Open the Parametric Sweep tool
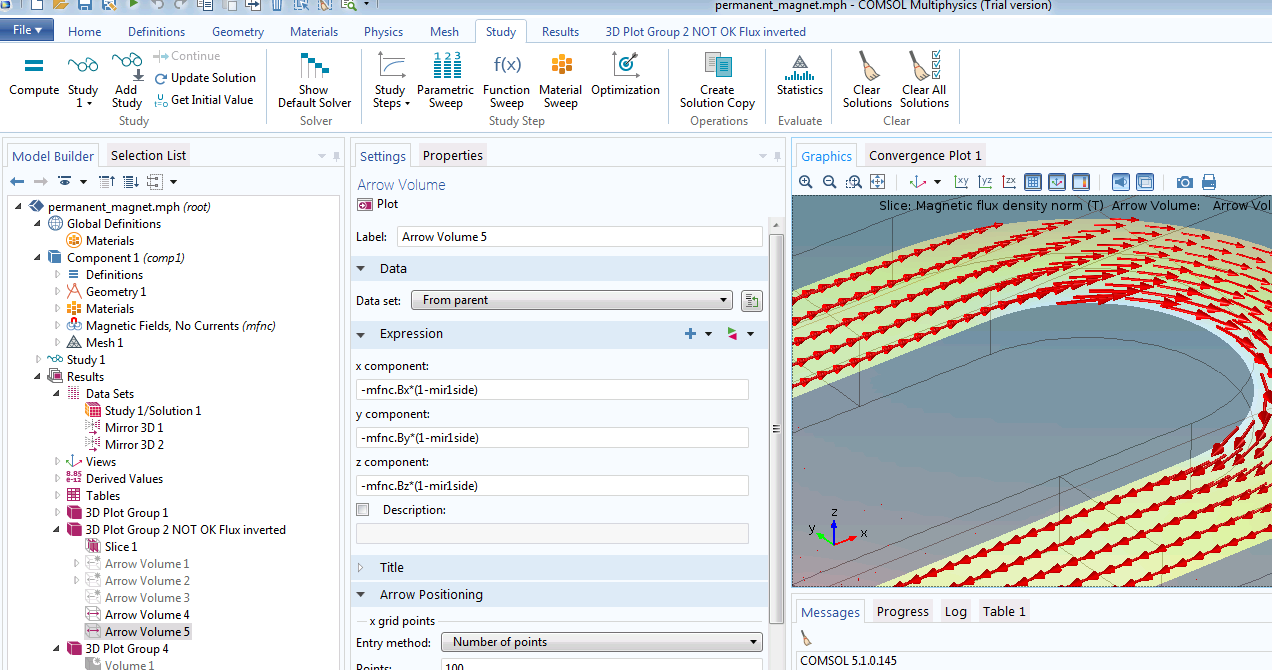Image resolution: width=1272 pixels, height=670 pixels. tap(445, 78)
